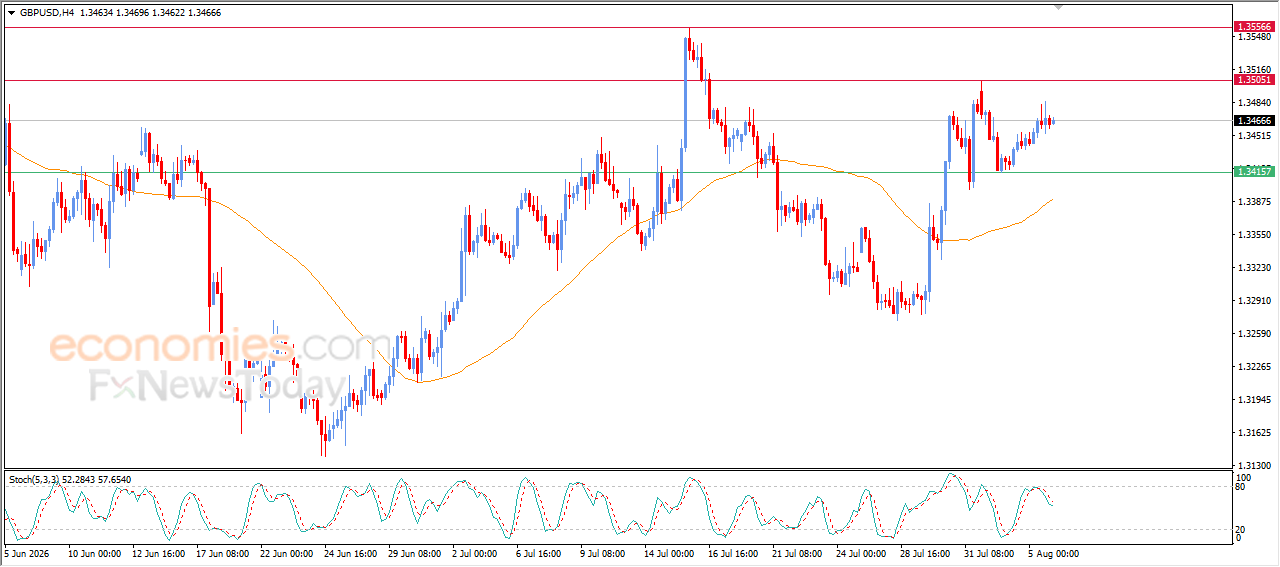The image size is (1280, 567).
Task: Select the red 1.35566 price label
Action: point(1254,27)
